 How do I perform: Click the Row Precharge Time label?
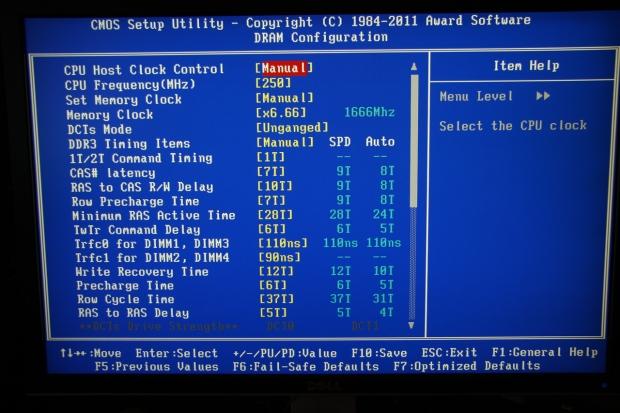tap(135, 201)
